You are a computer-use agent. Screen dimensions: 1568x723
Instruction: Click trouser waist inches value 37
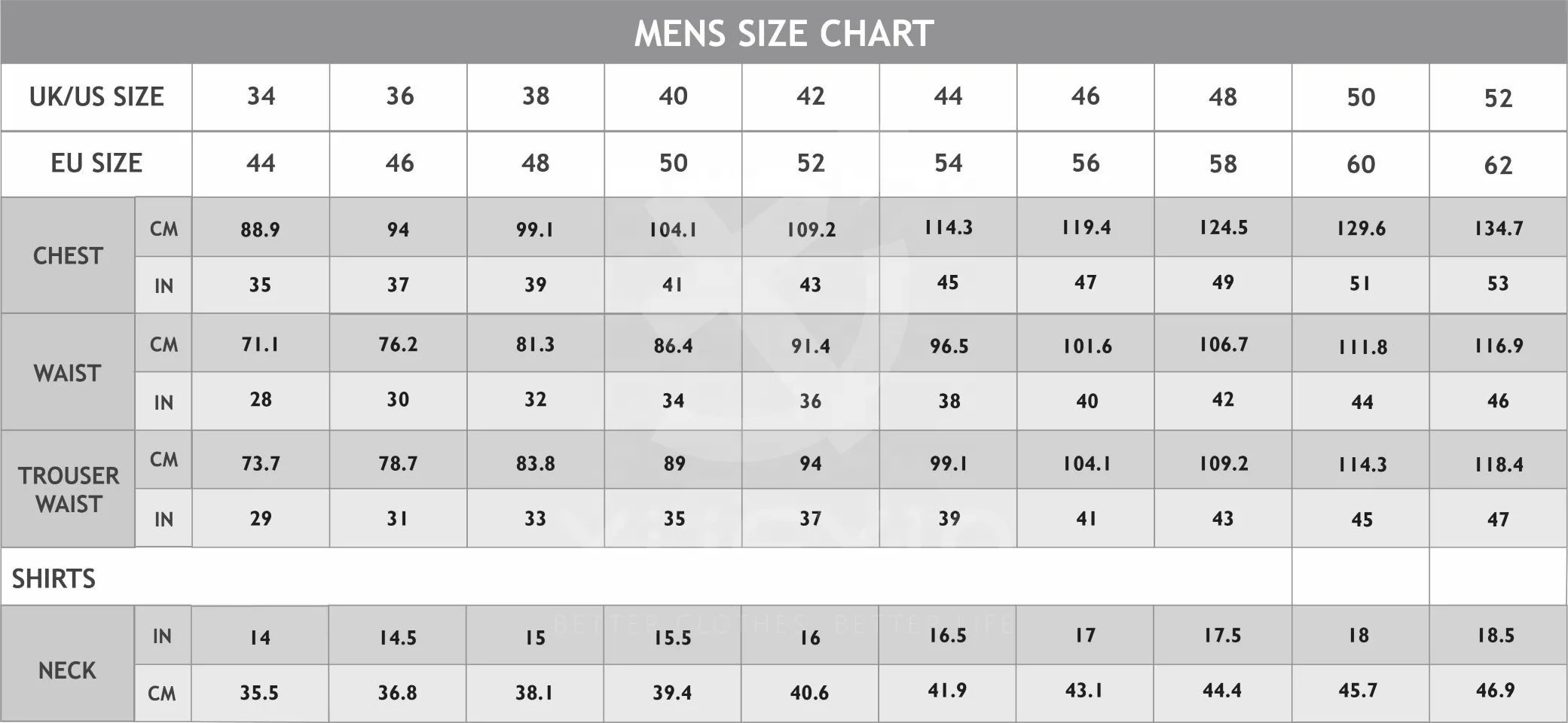click(811, 519)
